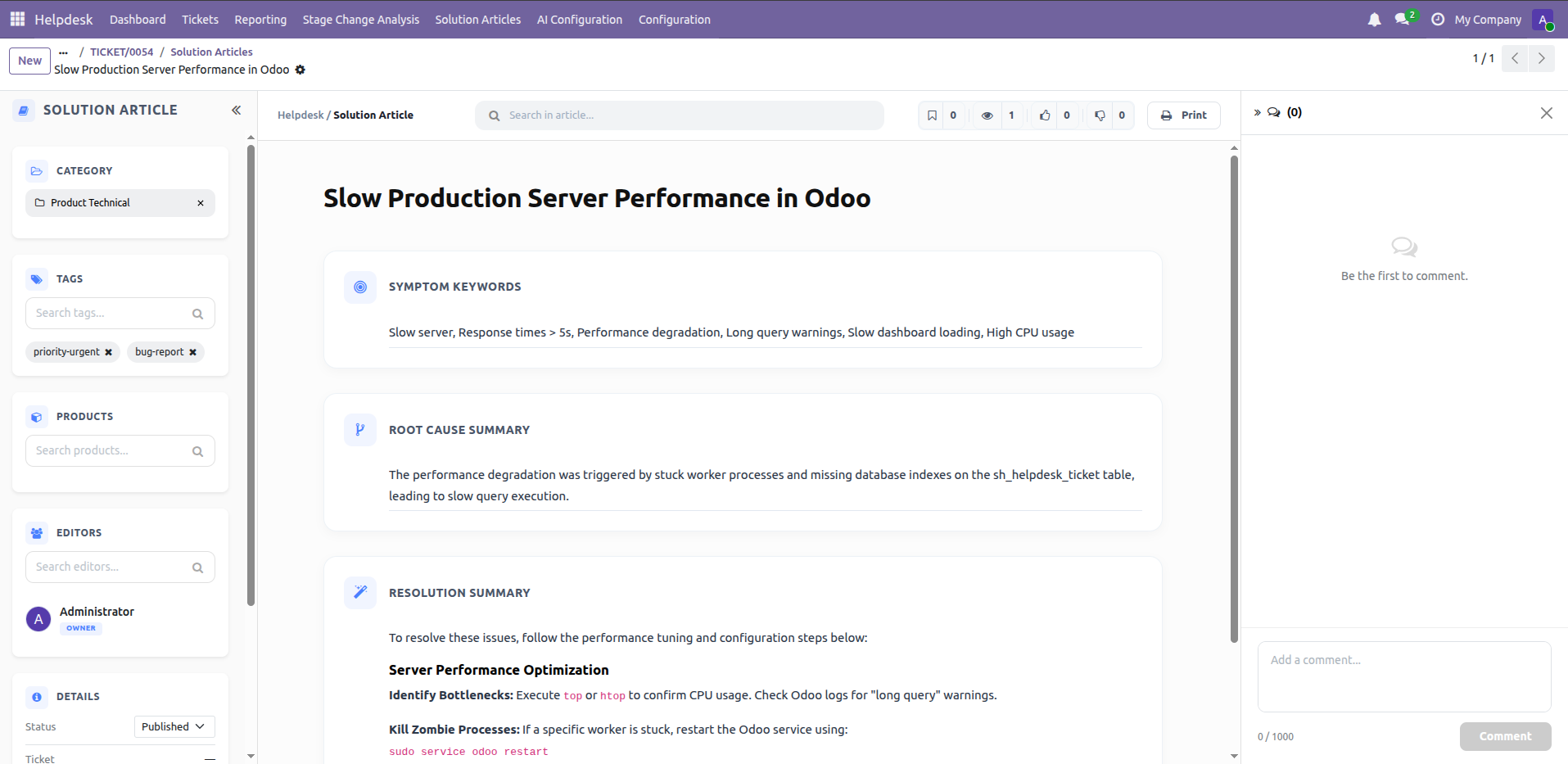
Task: Open the apps grid menu icon
Action: click(x=17, y=19)
